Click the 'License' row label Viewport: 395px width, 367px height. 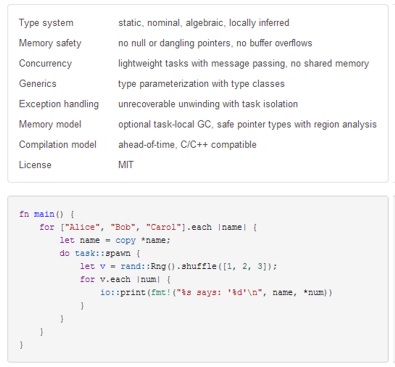tap(35, 165)
